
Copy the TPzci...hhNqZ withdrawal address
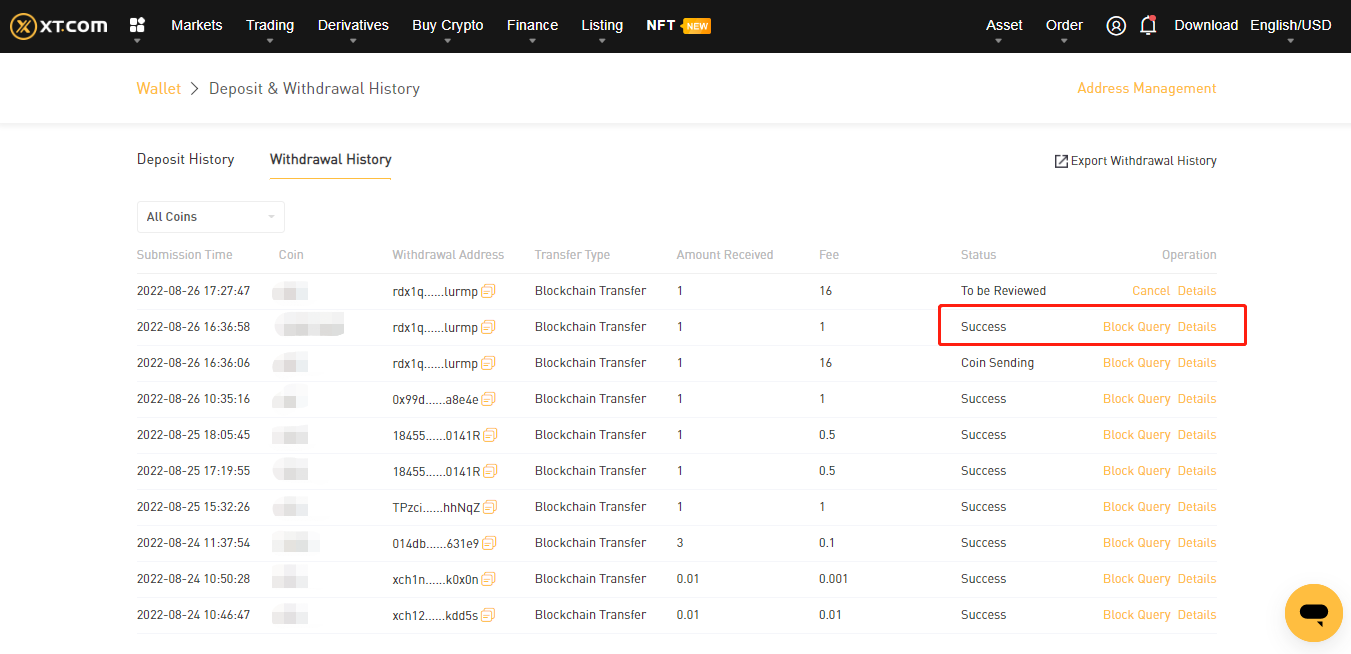click(489, 507)
